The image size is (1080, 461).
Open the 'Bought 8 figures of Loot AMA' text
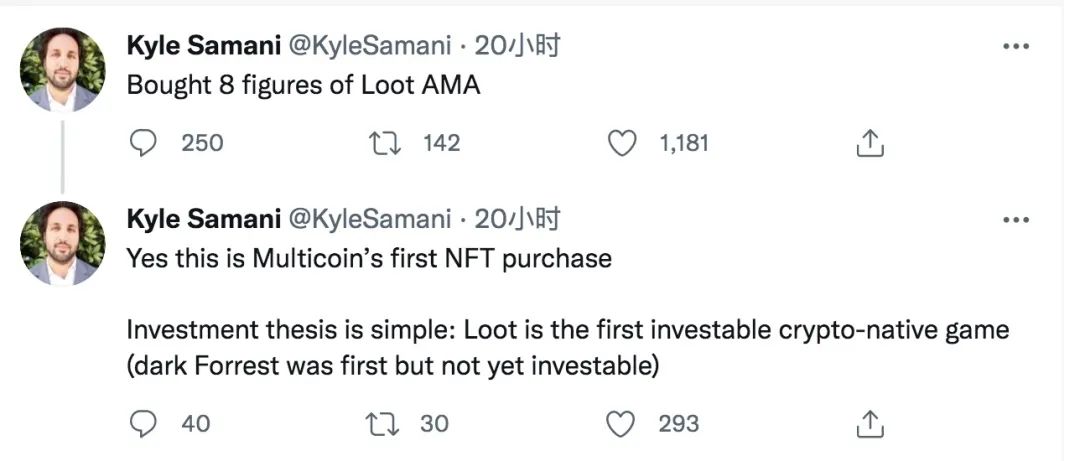[303, 86]
